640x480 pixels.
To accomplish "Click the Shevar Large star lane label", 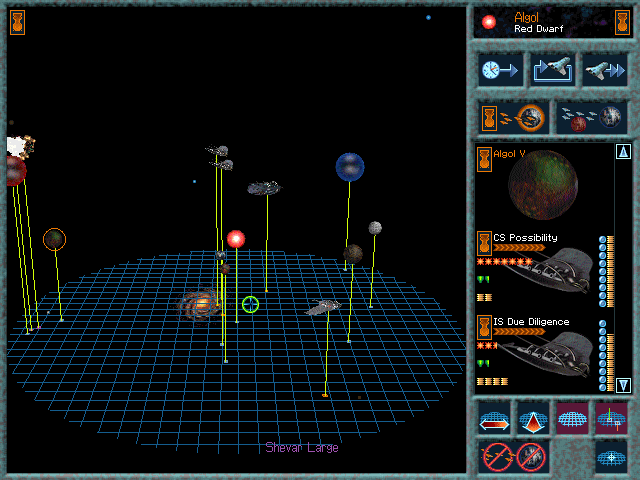I will coord(302,448).
